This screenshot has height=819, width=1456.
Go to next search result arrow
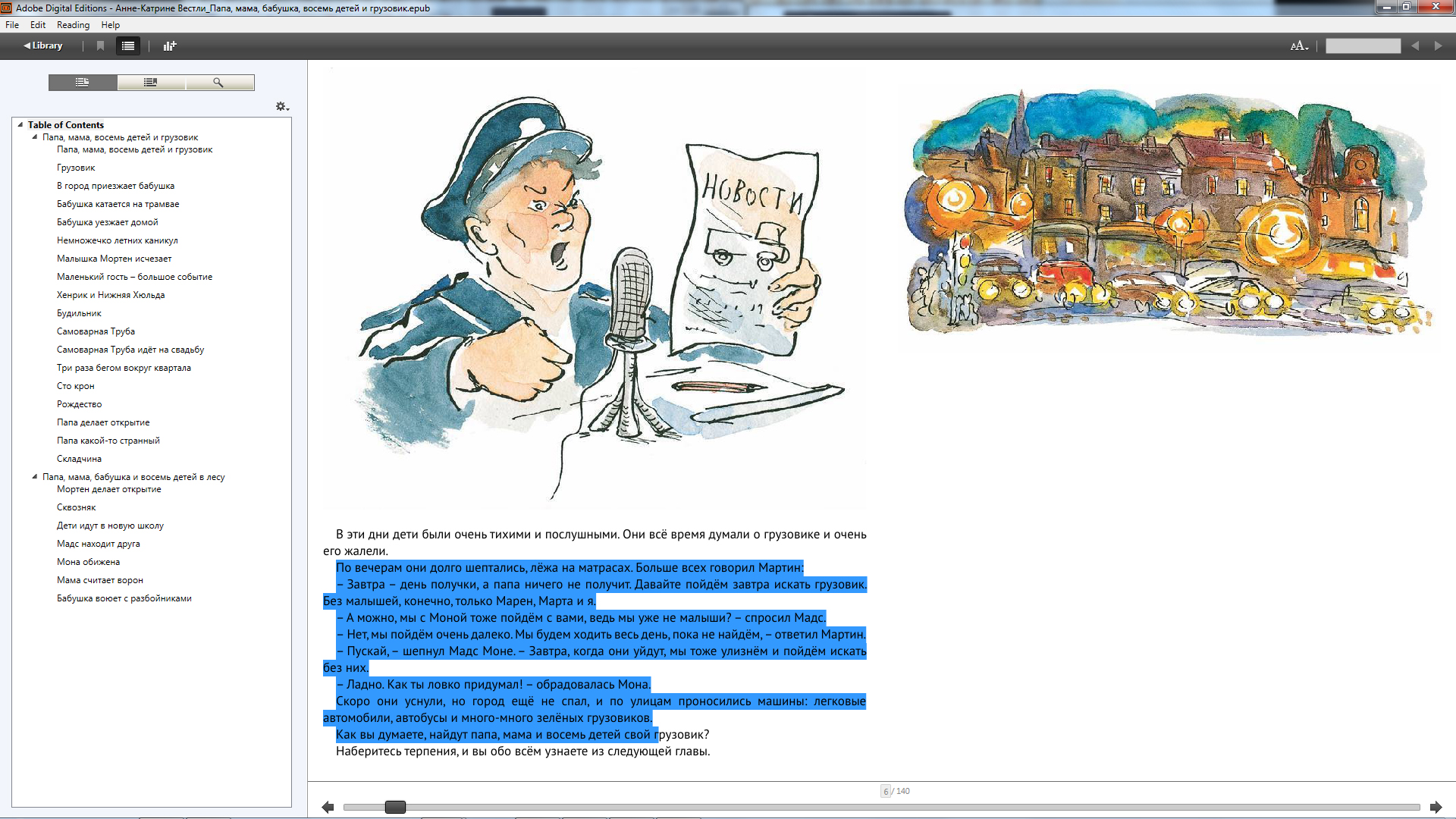coord(1438,46)
